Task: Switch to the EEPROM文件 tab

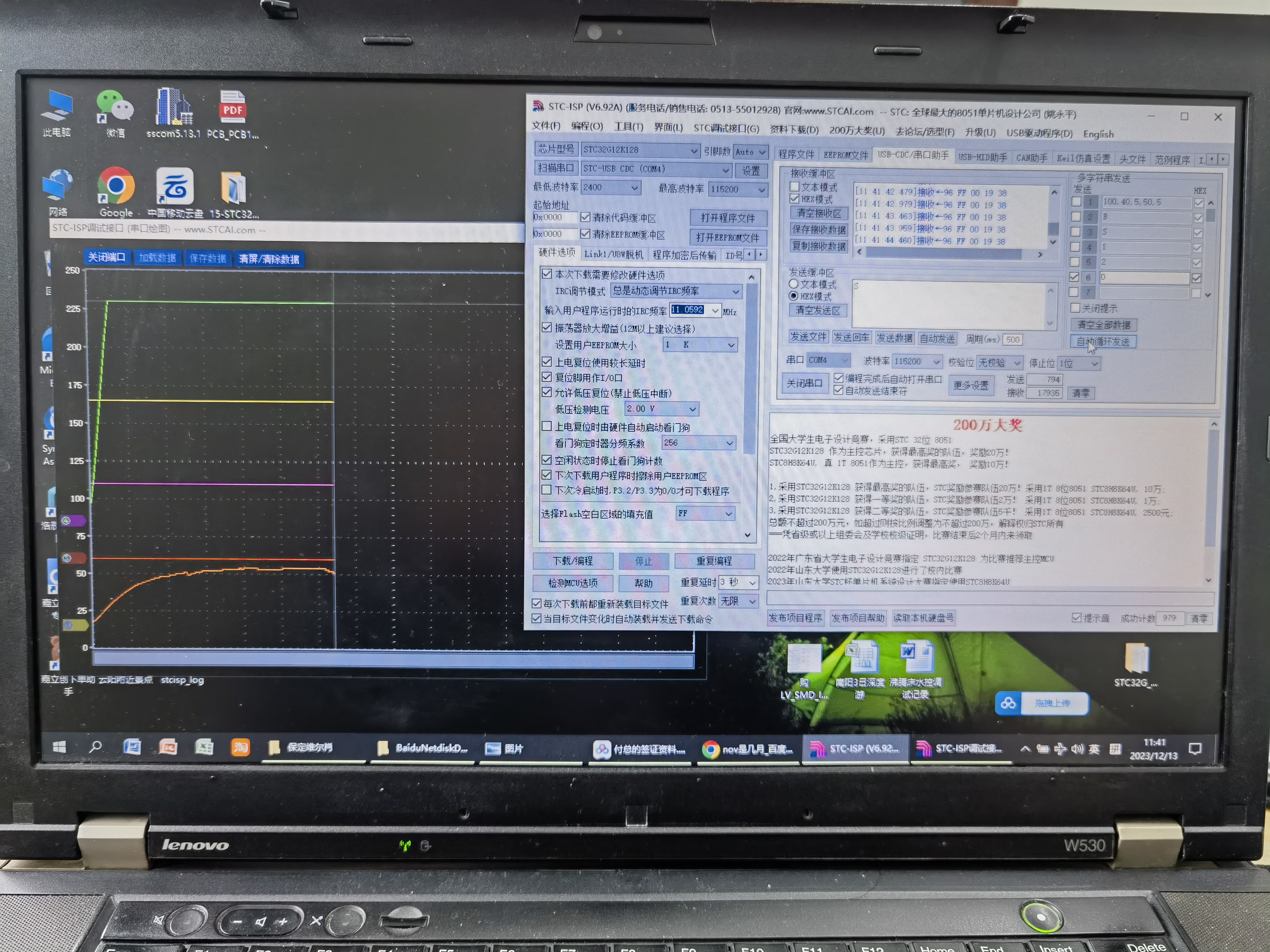Action: click(846, 155)
